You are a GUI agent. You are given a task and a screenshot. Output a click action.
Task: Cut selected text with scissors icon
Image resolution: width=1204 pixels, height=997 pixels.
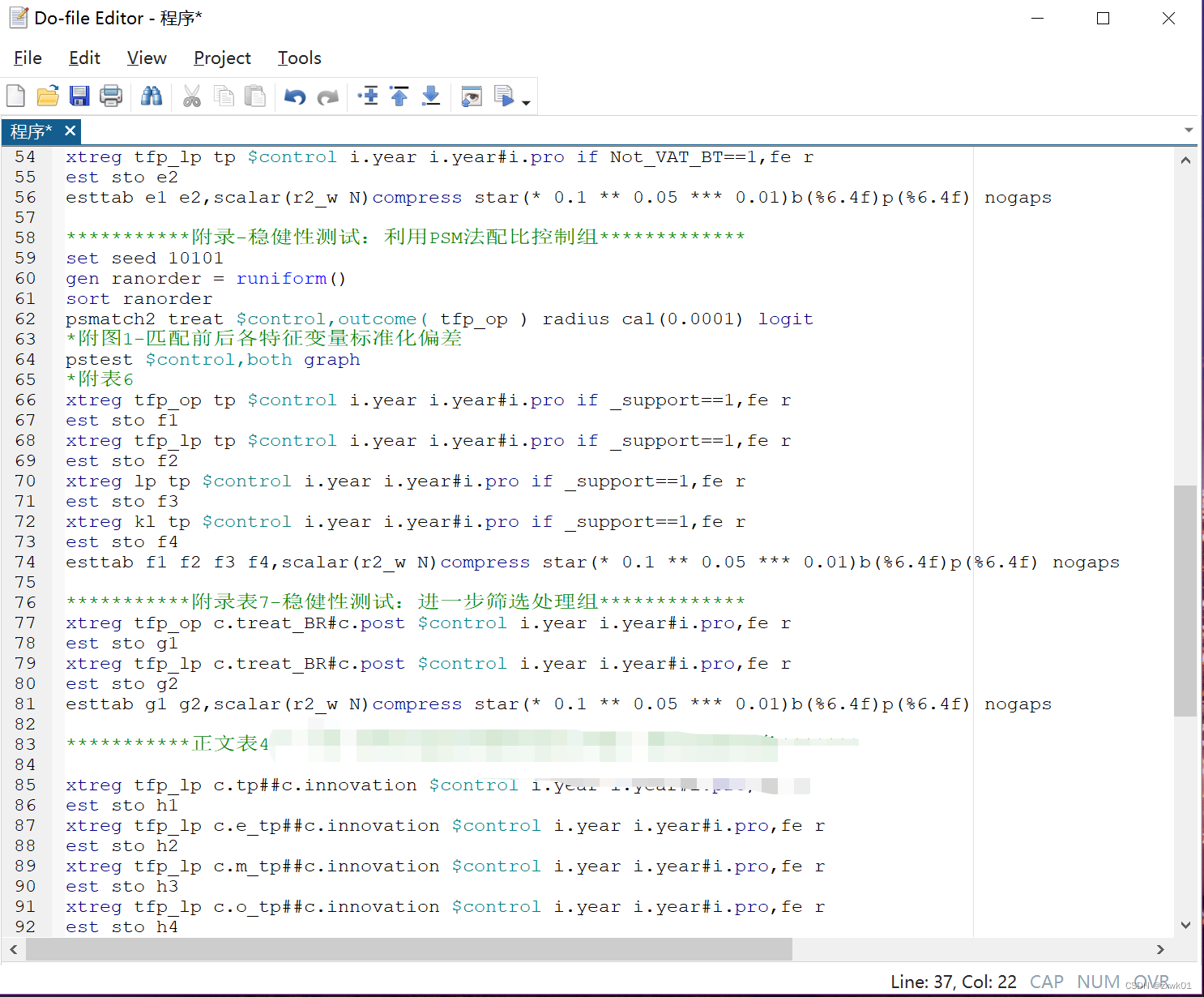[x=192, y=96]
